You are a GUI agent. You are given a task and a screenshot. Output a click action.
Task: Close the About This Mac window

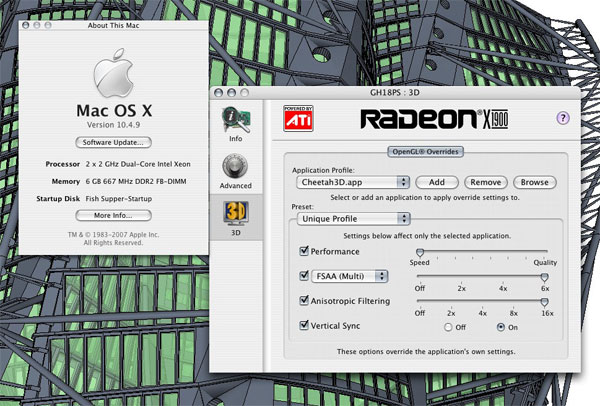click(x=26, y=25)
